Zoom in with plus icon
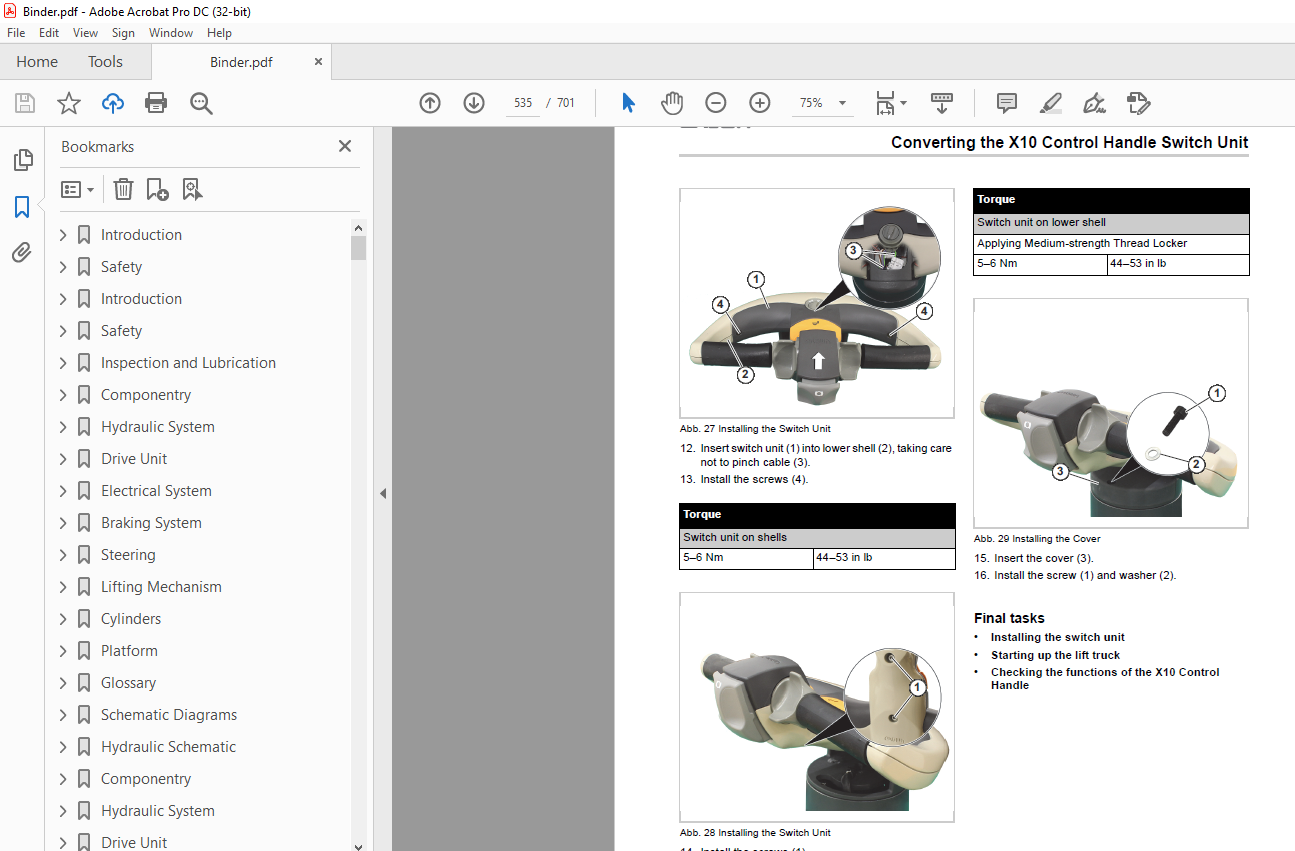The image size is (1295, 851). pos(759,103)
